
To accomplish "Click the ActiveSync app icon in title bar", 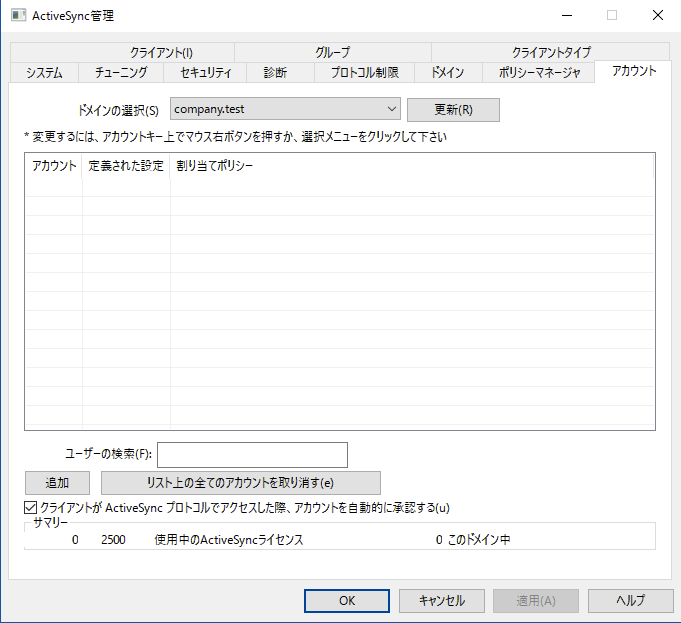I will [18, 15].
